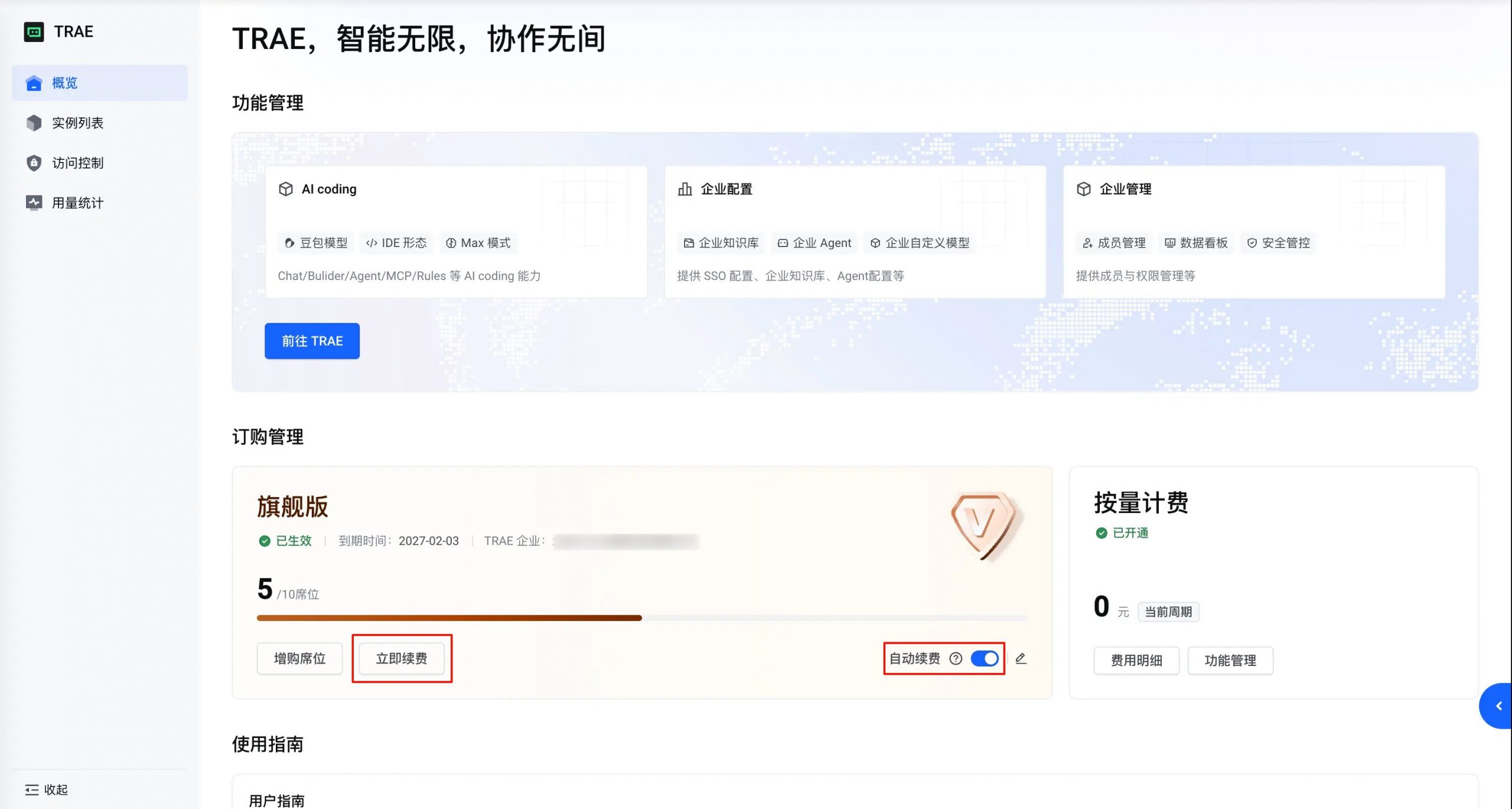The height and width of the screenshot is (809, 1512).
Task: Click the 旗舰版 plan title
Action: 292,506
